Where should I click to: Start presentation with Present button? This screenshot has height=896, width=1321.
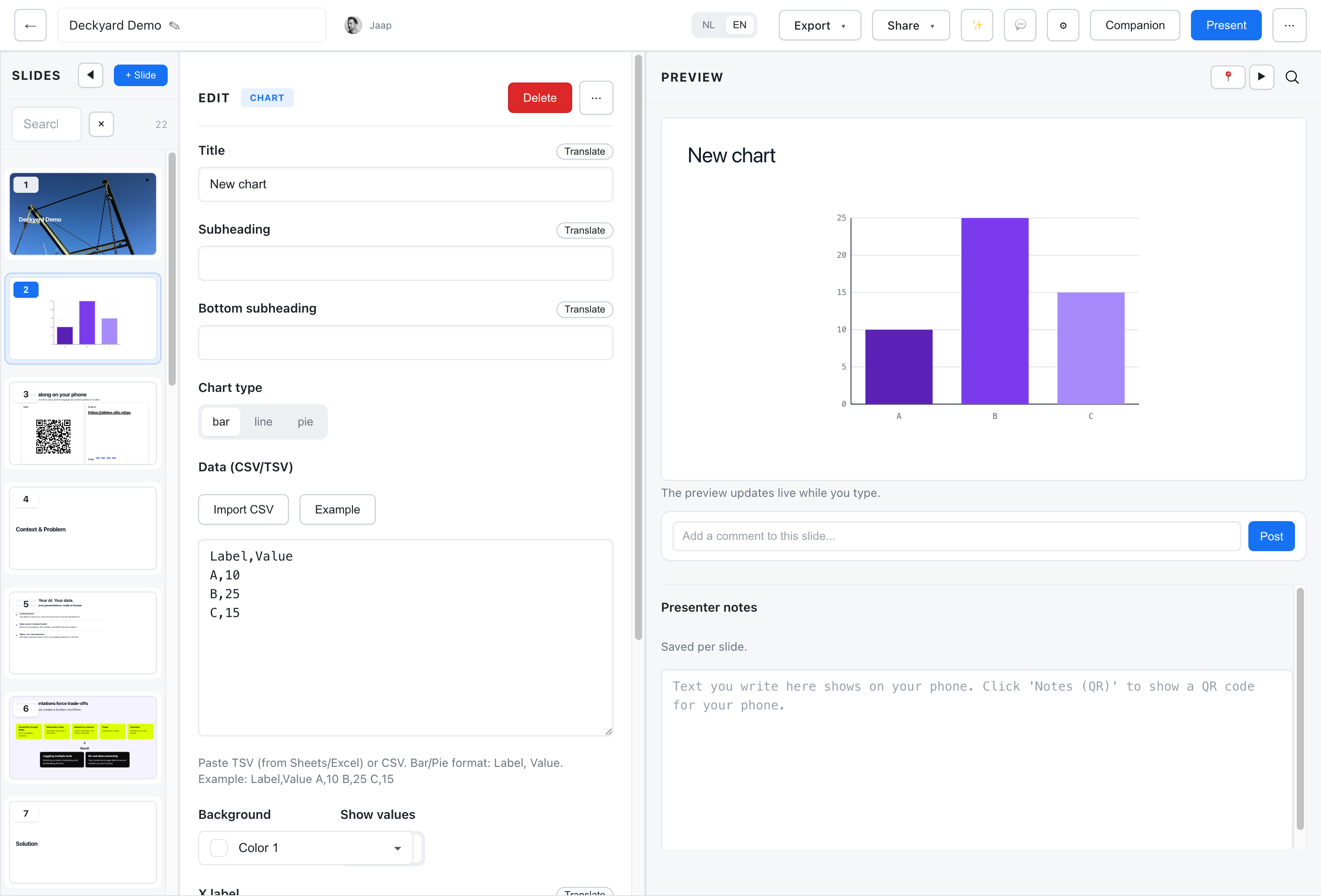tap(1226, 26)
